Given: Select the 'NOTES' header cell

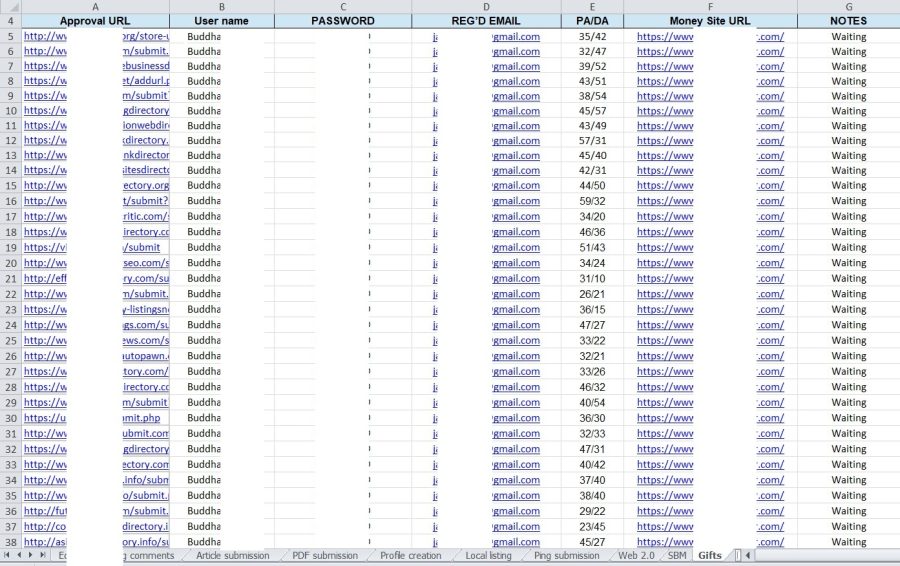Looking at the screenshot, I should (x=848, y=21).
